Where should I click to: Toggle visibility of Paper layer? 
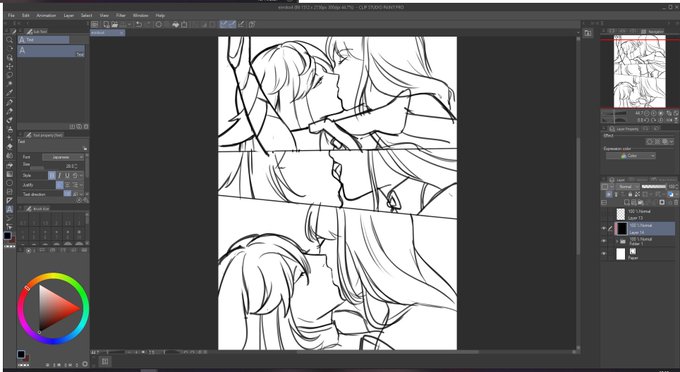tap(604, 254)
